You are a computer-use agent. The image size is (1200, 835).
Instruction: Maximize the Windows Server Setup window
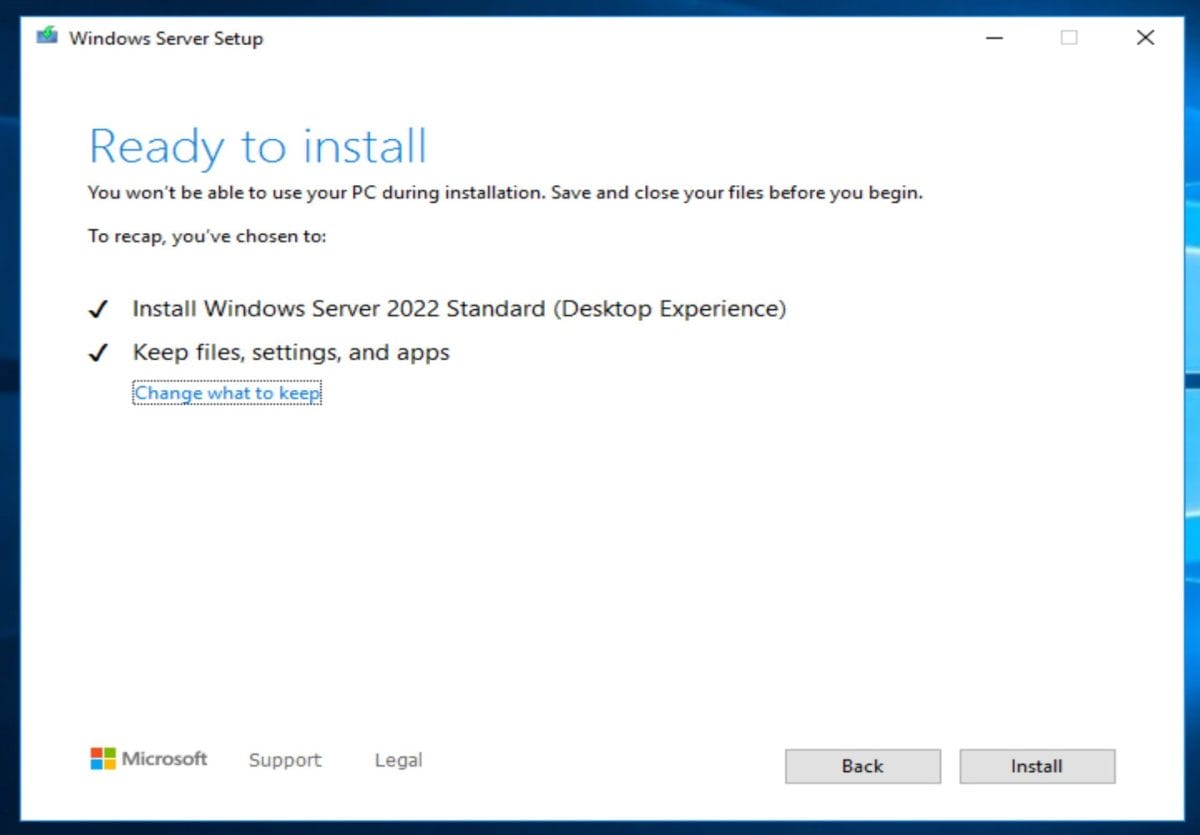pos(1069,37)
